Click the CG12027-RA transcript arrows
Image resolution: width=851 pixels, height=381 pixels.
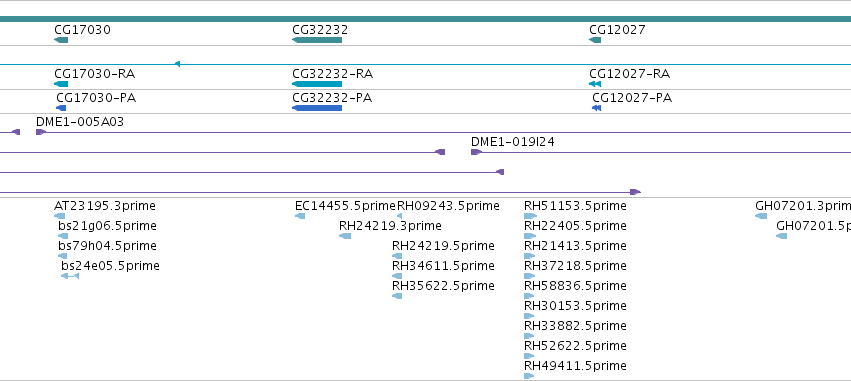click(595, 84)
